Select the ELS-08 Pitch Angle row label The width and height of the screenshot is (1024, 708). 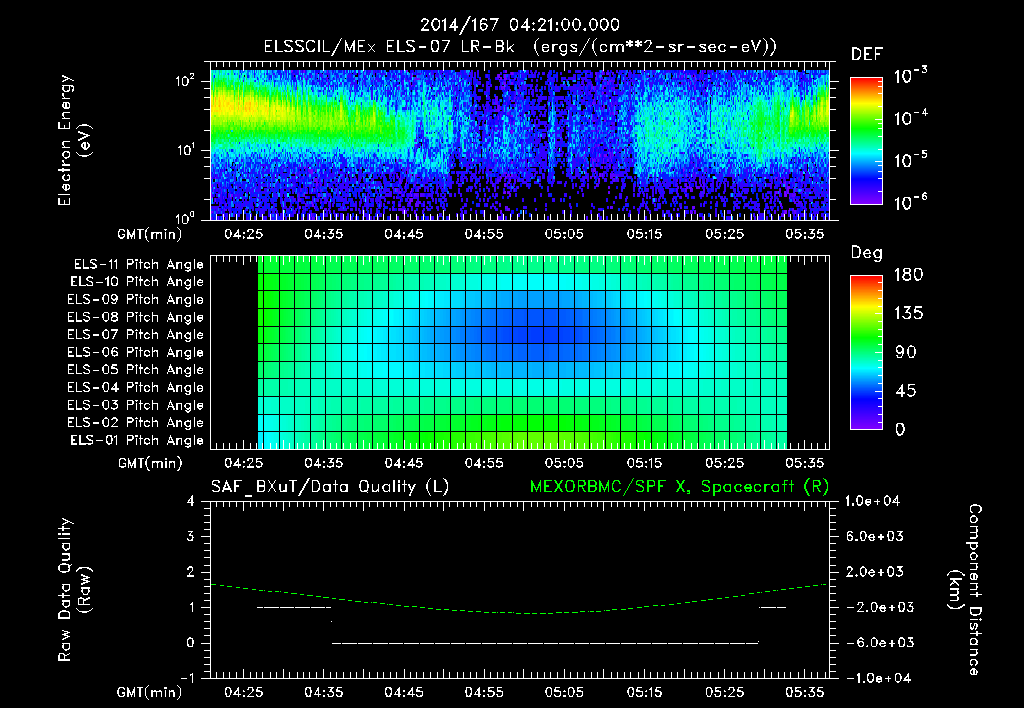click(136, 317)
